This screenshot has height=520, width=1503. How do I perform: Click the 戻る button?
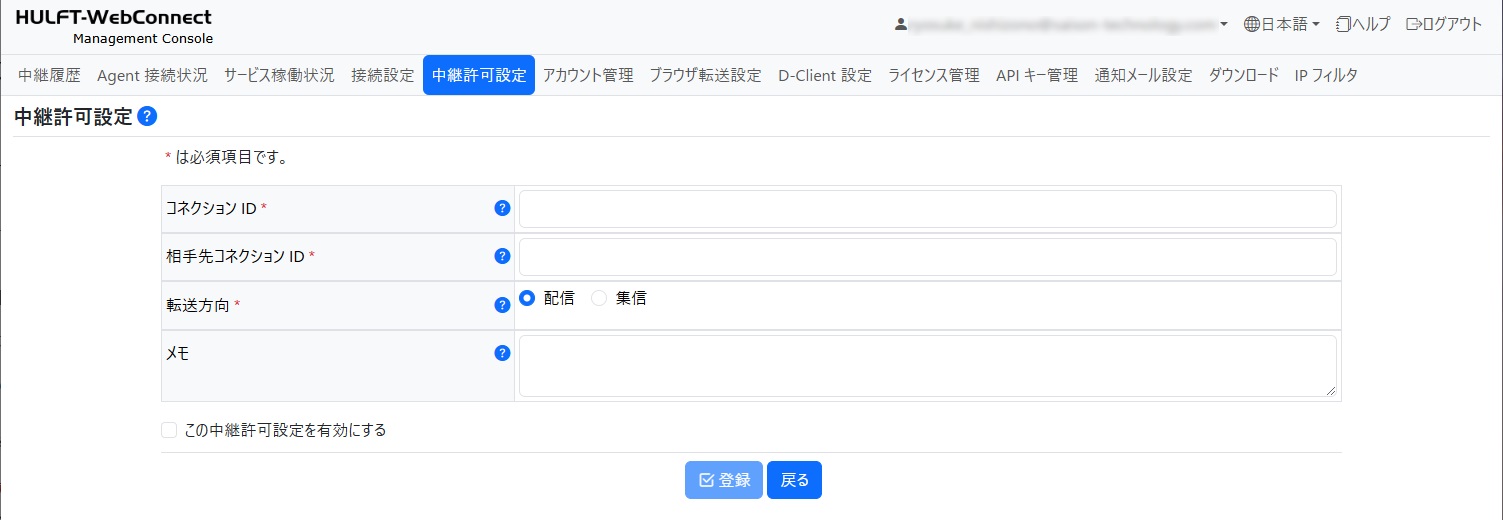click(x=794, y=480)
